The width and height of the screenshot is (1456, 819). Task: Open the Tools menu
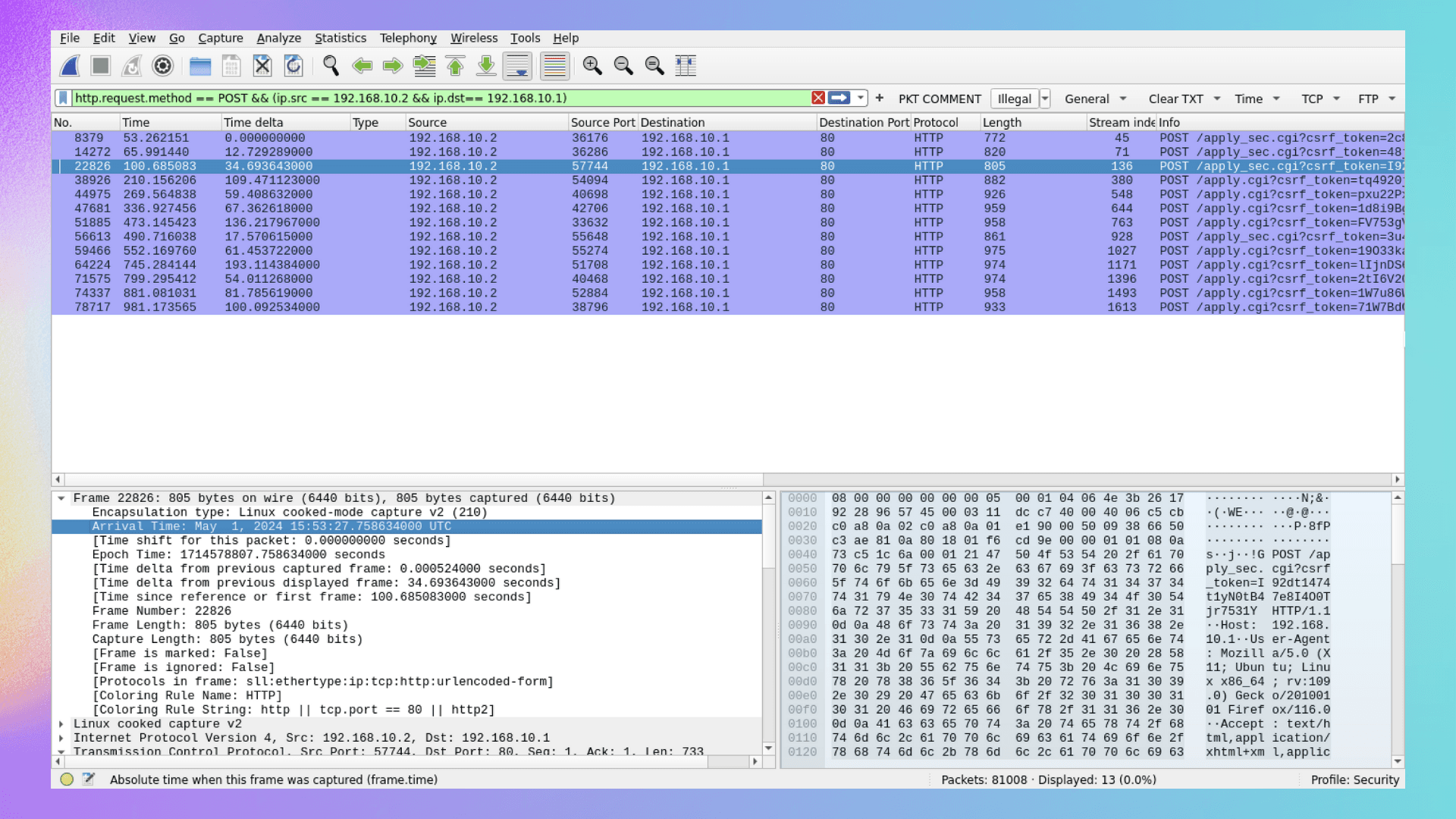(x=525, y=38)
